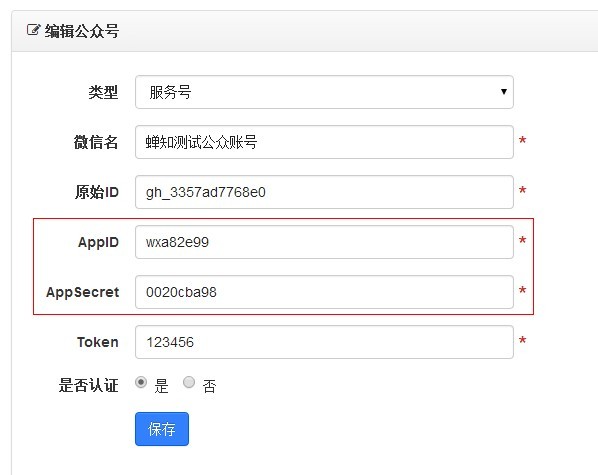Screen dimensions: 598x475
Task: Click the 否 label text next to radio
Action: click(x=209, y=386)
